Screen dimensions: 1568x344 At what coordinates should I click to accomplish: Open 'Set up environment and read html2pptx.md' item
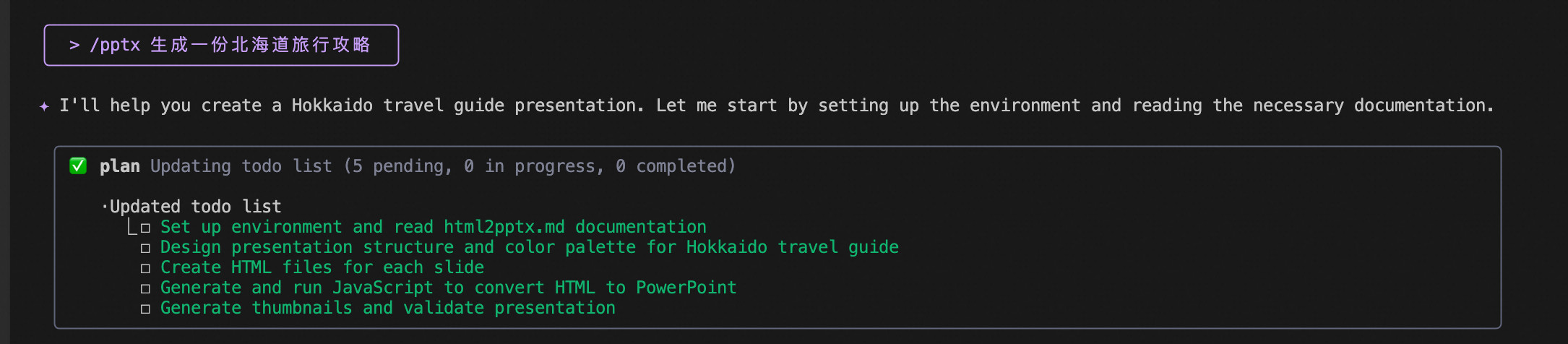tap(433, 227)
